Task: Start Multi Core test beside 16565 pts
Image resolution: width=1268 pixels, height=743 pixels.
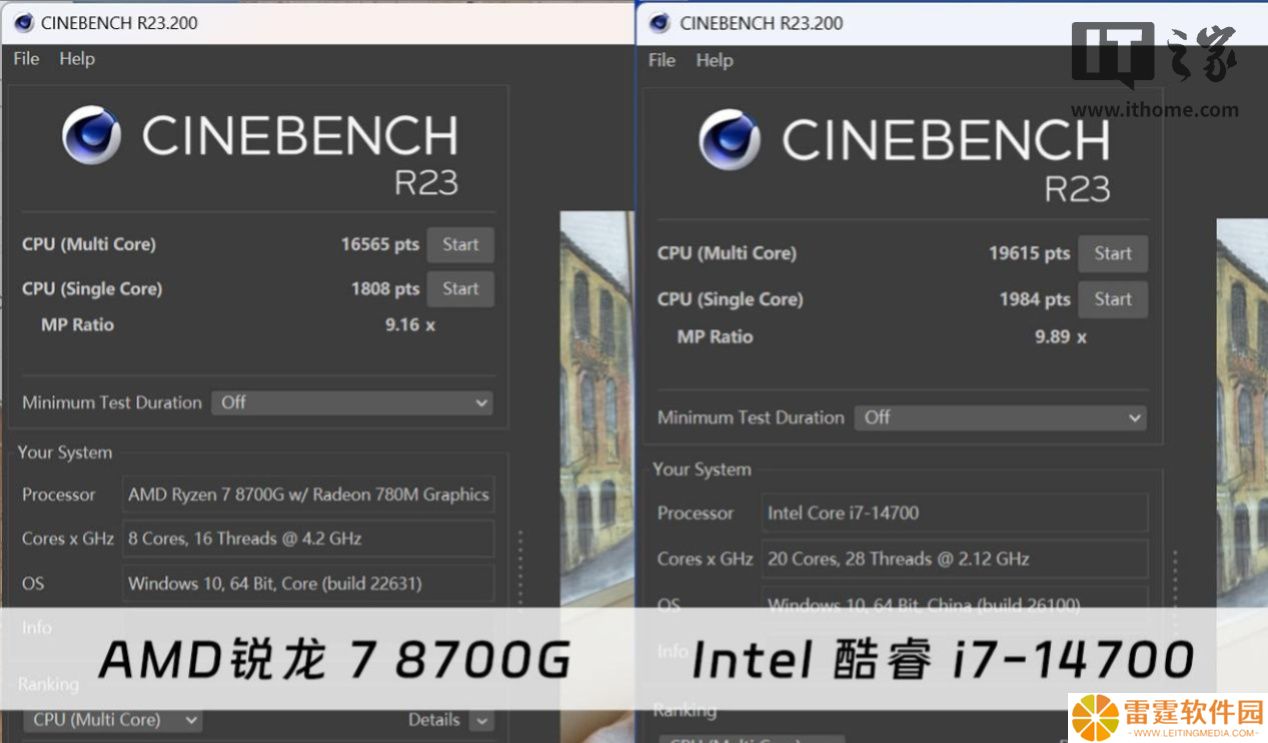Action: 460,245
